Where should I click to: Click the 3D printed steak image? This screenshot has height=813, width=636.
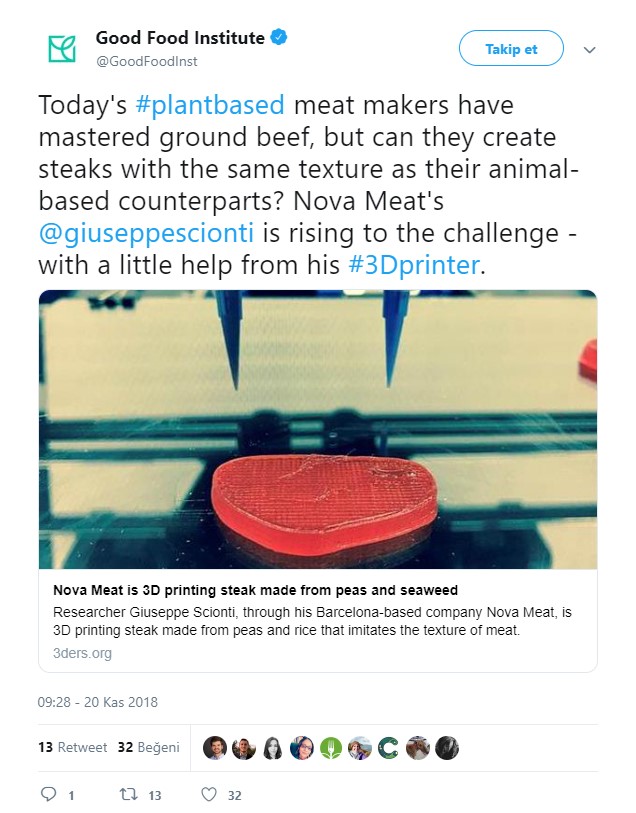(318, 430)
